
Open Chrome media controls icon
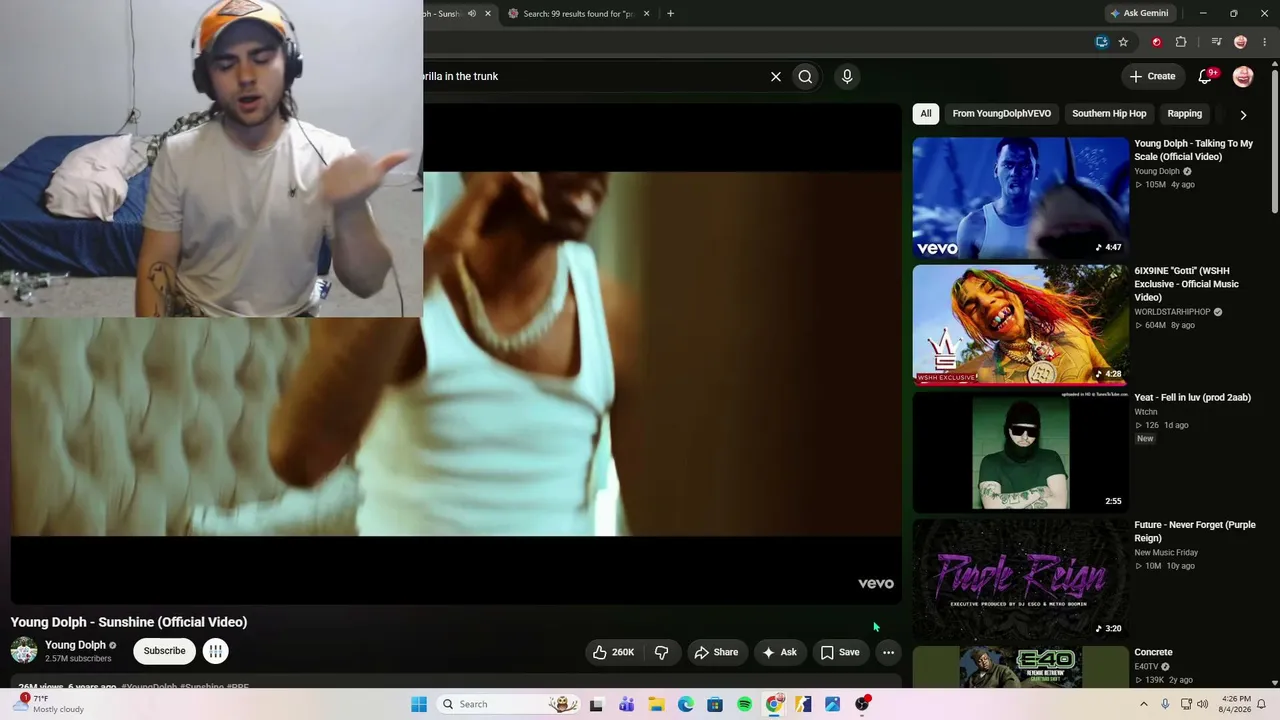click(1216, 42)
